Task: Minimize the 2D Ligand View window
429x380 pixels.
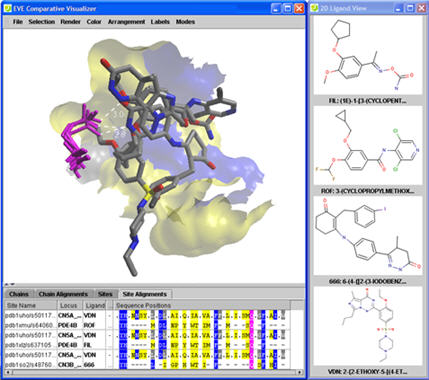Action: coord(399,9)
